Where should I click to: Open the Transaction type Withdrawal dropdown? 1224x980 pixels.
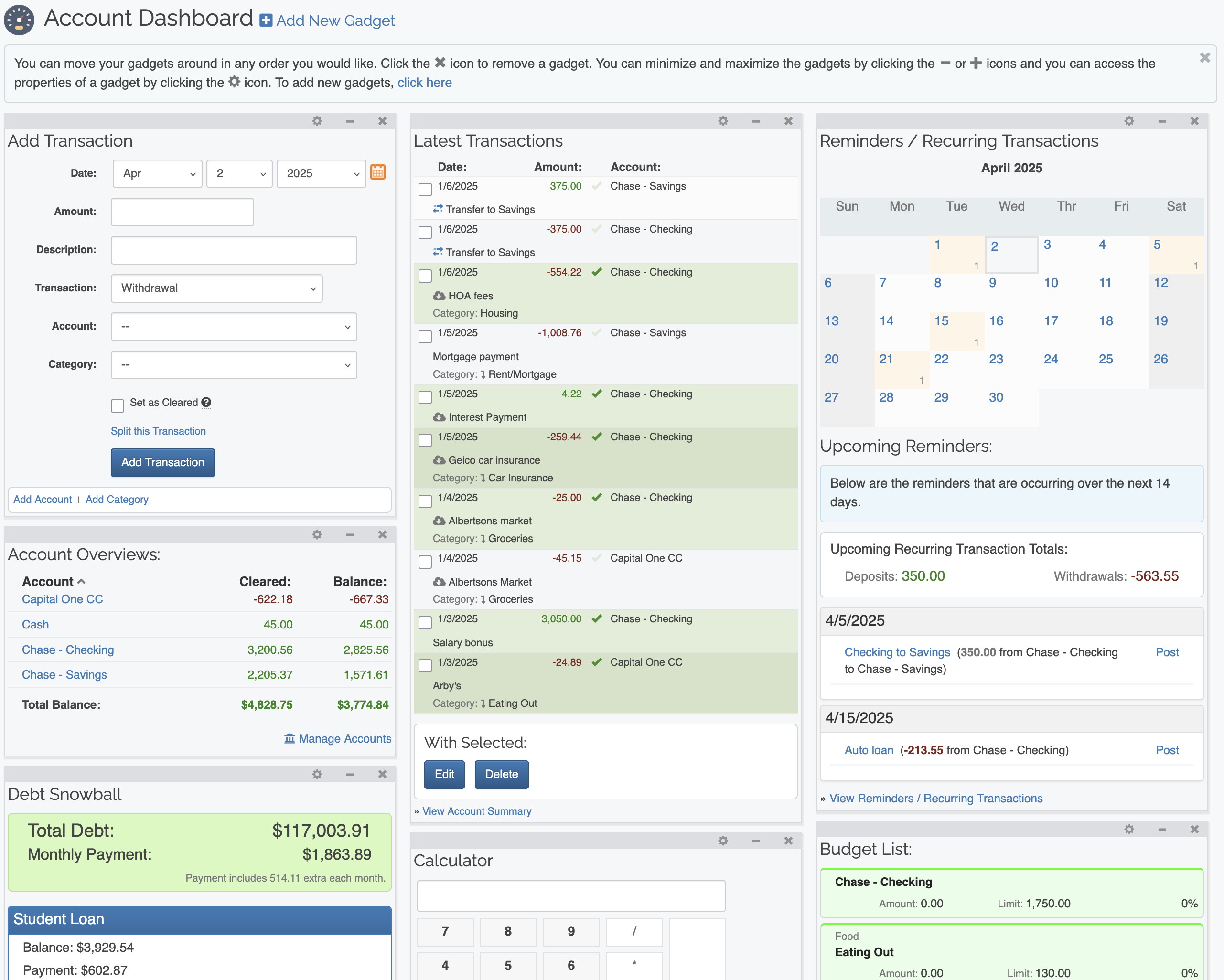click(x=216, y=288)
